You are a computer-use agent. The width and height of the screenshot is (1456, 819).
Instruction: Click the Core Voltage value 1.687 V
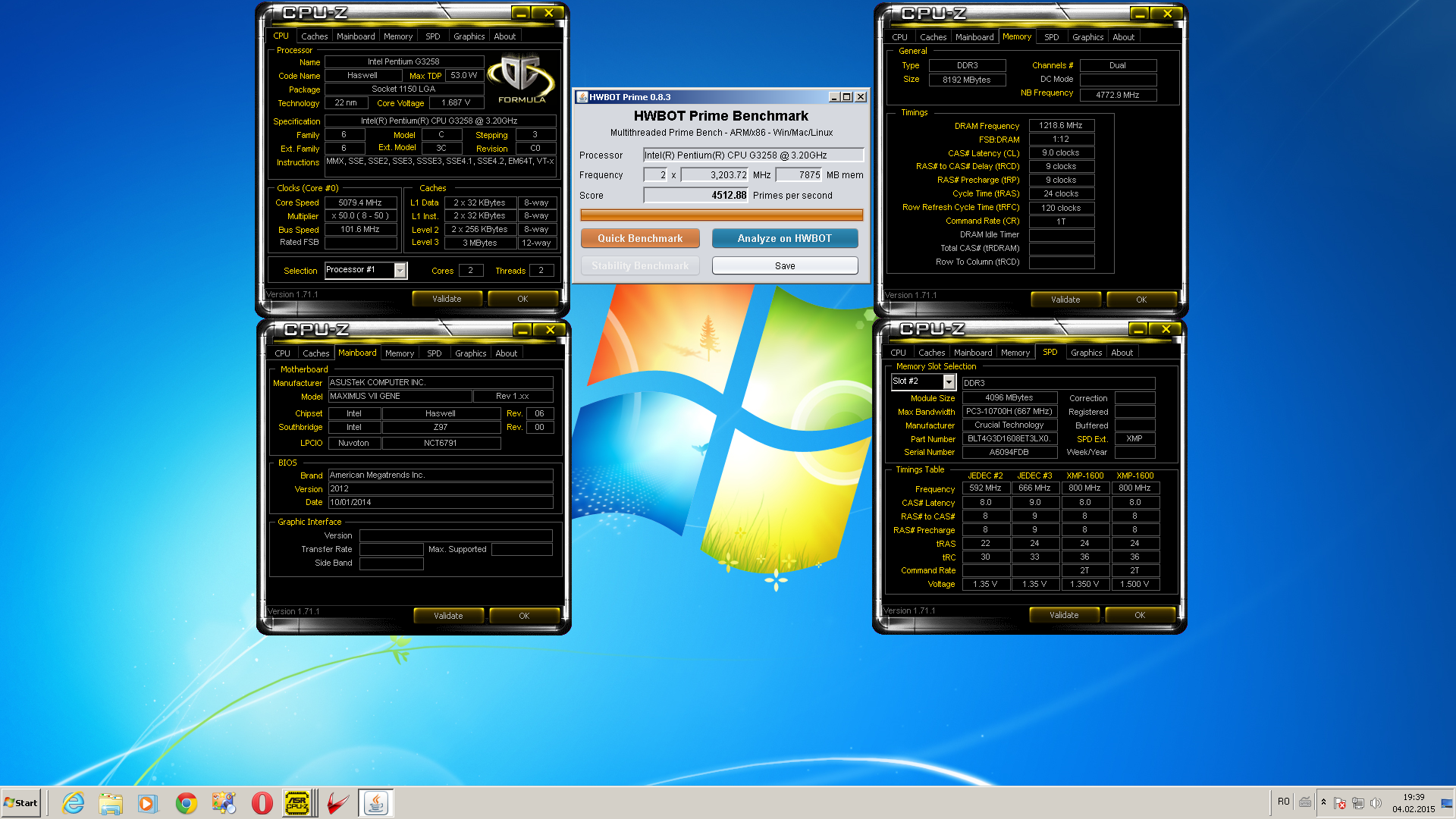point(456,103)
